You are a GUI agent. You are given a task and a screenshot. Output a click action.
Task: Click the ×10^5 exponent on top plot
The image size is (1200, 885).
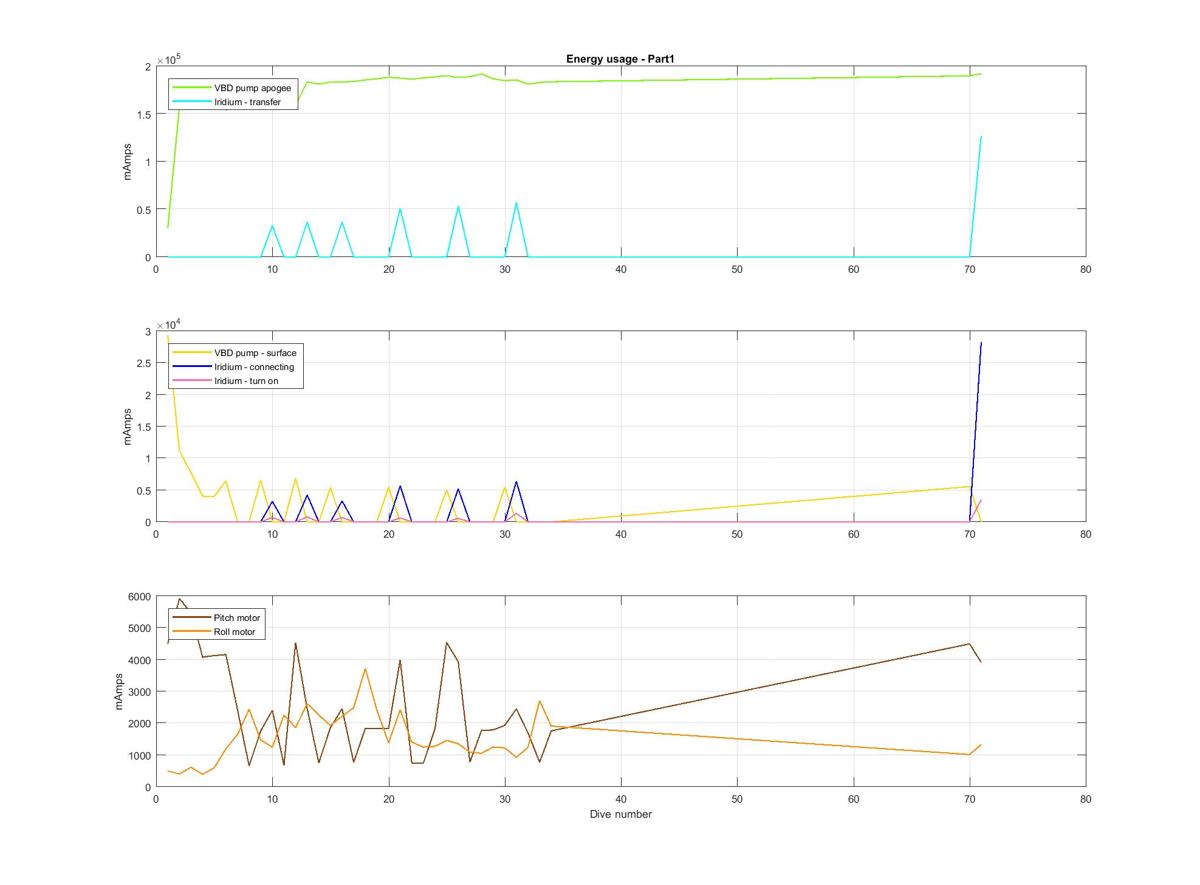point(167,60)
